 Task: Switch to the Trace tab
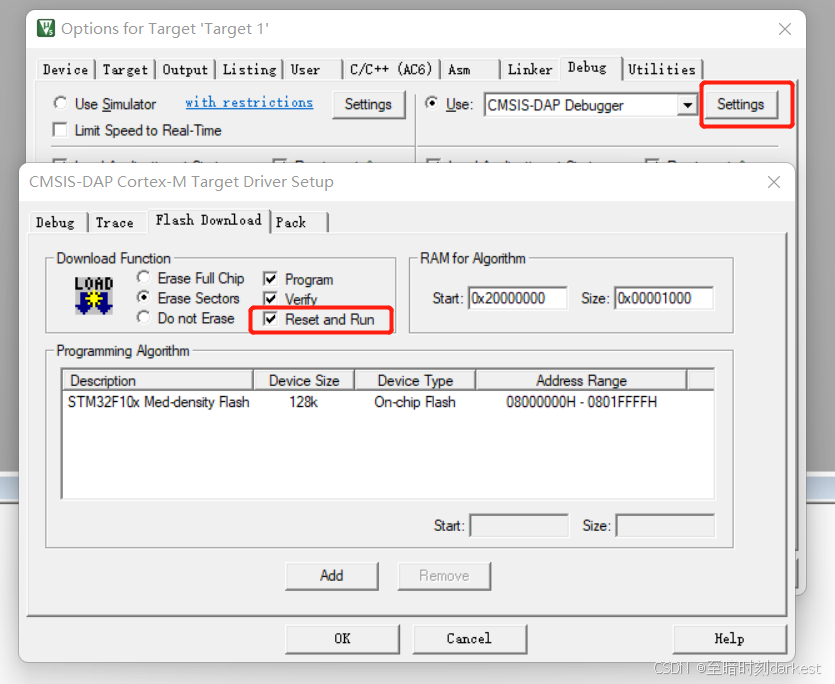pyautogui.click(x=115, y=222)
